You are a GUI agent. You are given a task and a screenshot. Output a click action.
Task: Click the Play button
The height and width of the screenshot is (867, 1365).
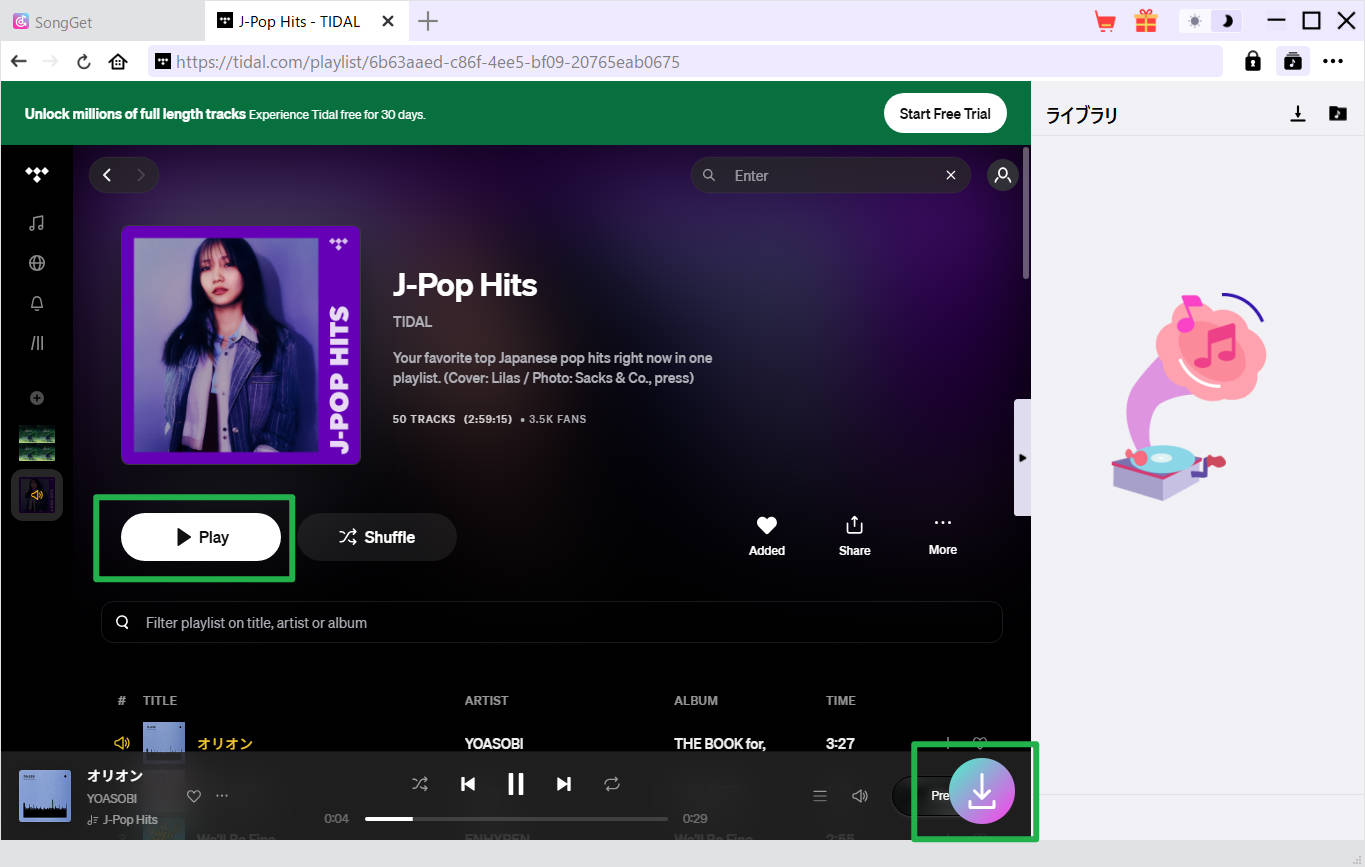(x=201, y=537)
